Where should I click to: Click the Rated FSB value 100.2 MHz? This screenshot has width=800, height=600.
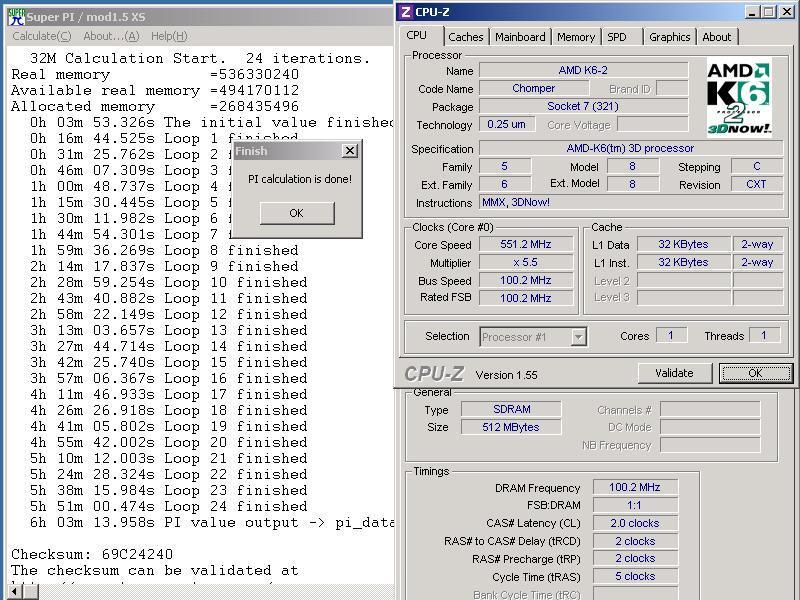tap(526, 298)
